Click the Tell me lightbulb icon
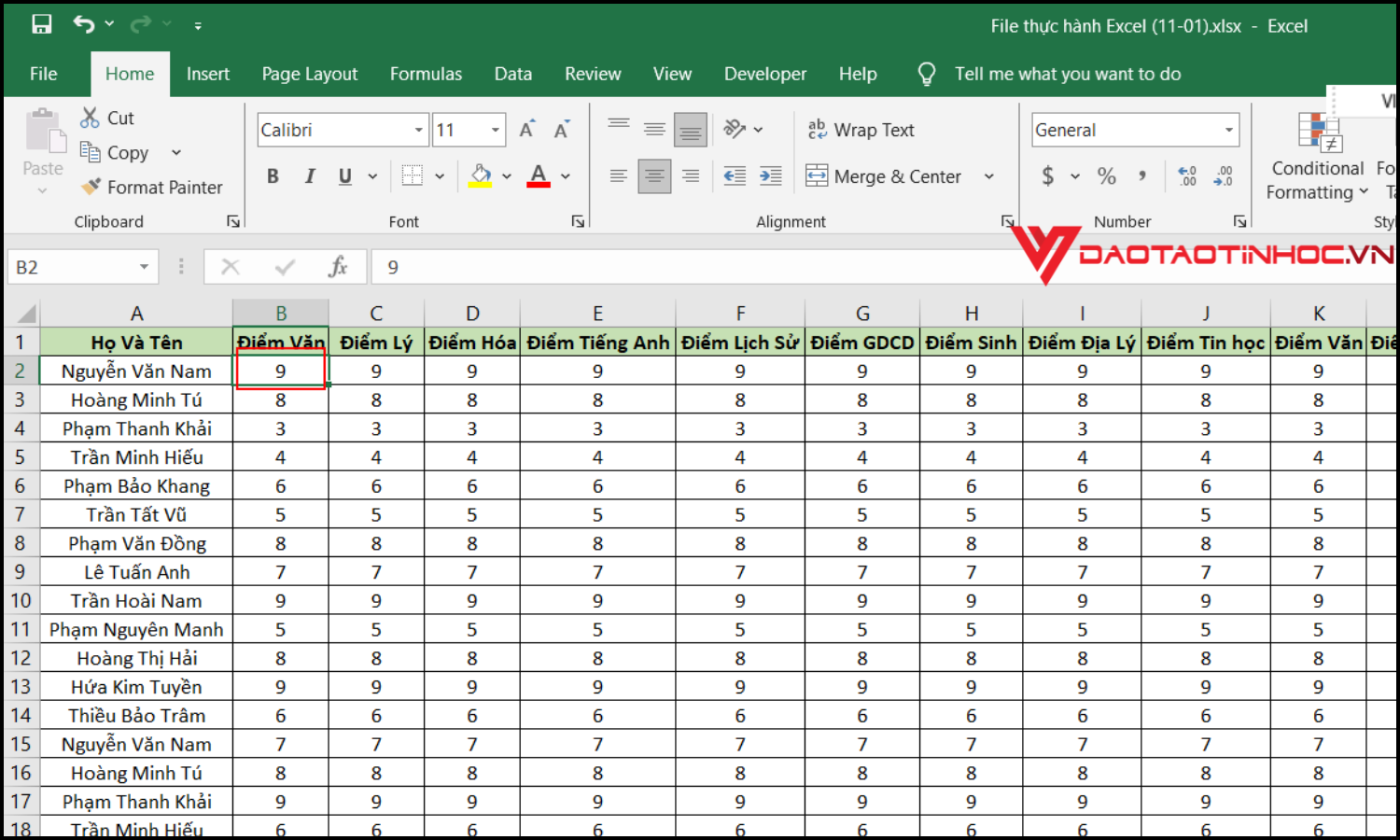This screenshot has height=840, width=1400. (x=927, y=74)
